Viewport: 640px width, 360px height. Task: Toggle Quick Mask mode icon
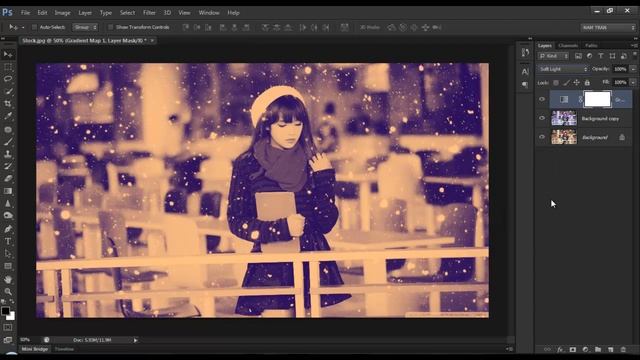[x=8, y=327]
